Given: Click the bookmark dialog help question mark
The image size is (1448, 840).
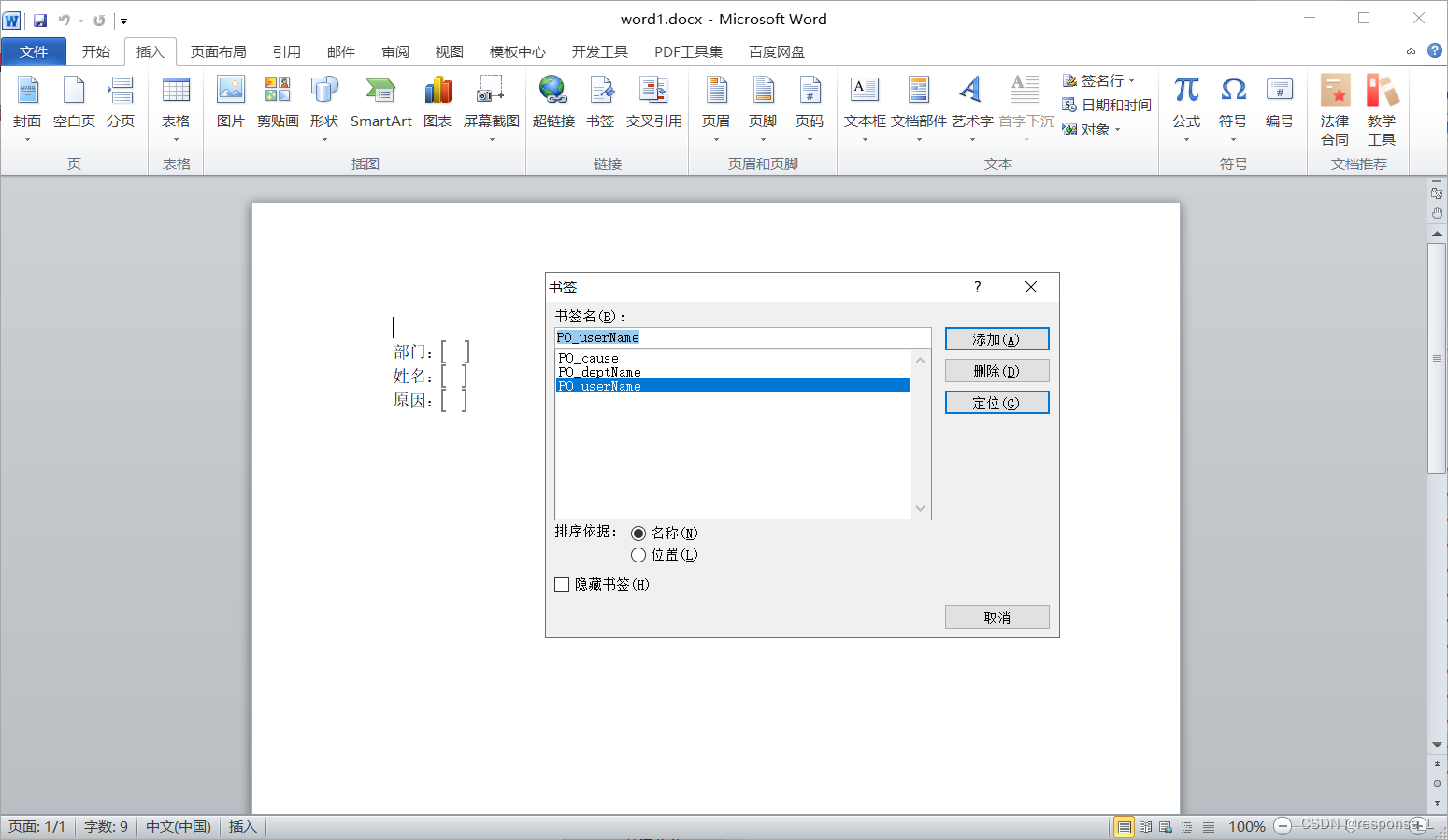Looking at the screenshot, I should 978,287.
